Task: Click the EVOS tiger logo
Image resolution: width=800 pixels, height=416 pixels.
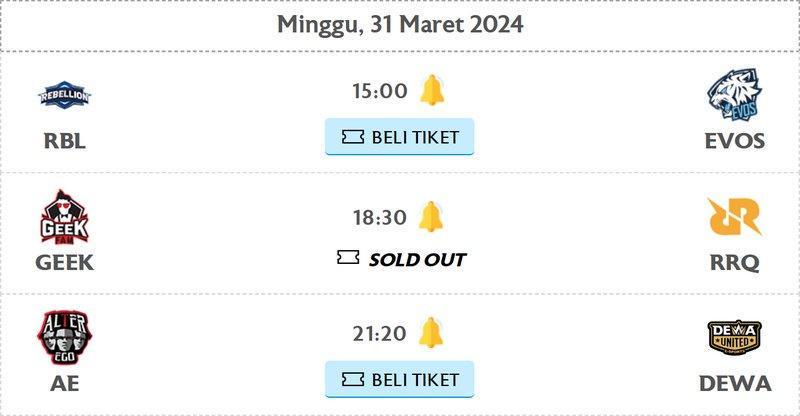Action: pyautogui.click(x=734, y=95)
